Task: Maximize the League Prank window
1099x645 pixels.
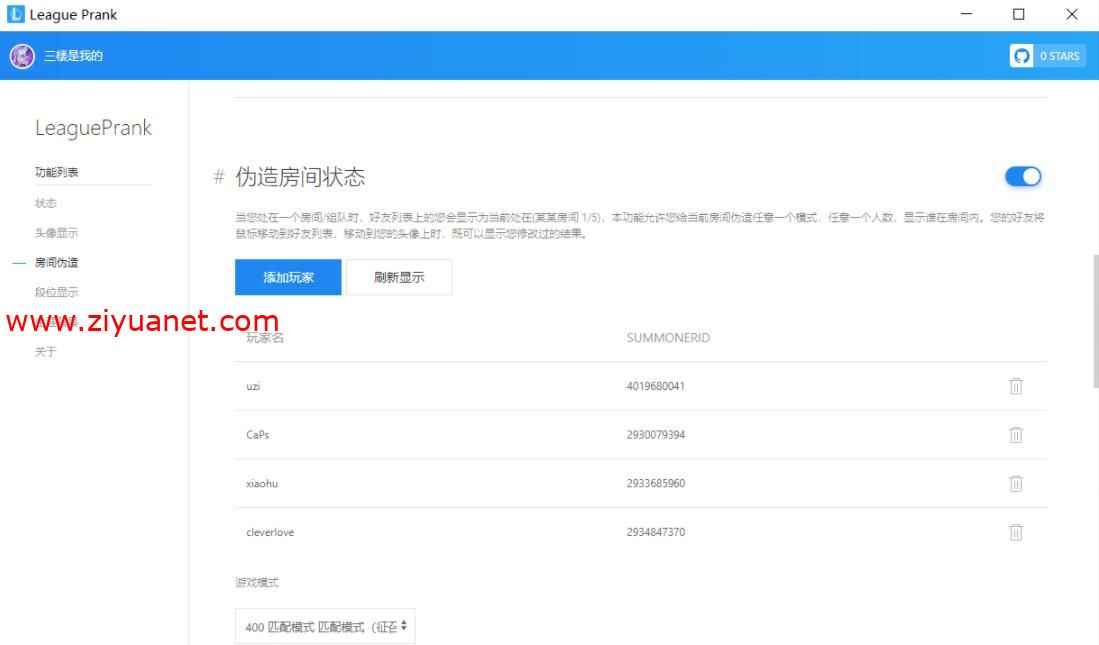Action: [x=1018, y=14]
